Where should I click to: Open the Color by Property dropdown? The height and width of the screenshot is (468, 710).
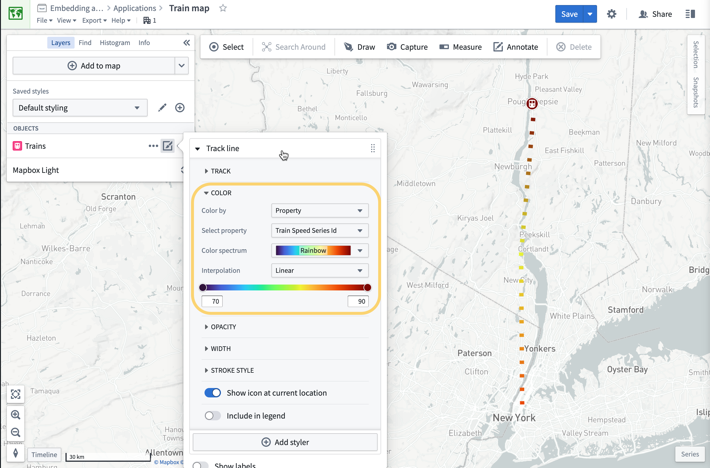(x=320, y=210)
